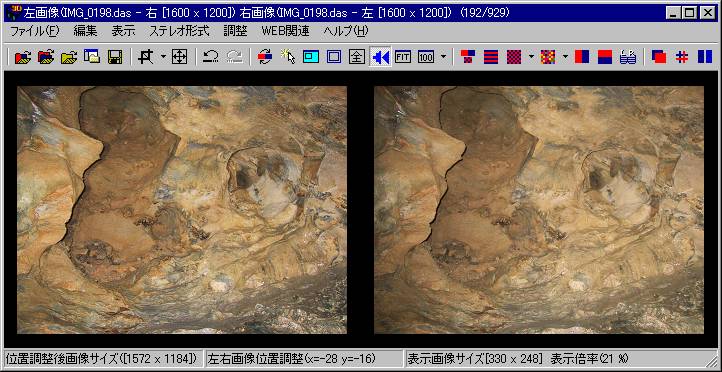
Task: Open the ファイル(F) menu
Action: pyautogui.click(x=35, y=31)
